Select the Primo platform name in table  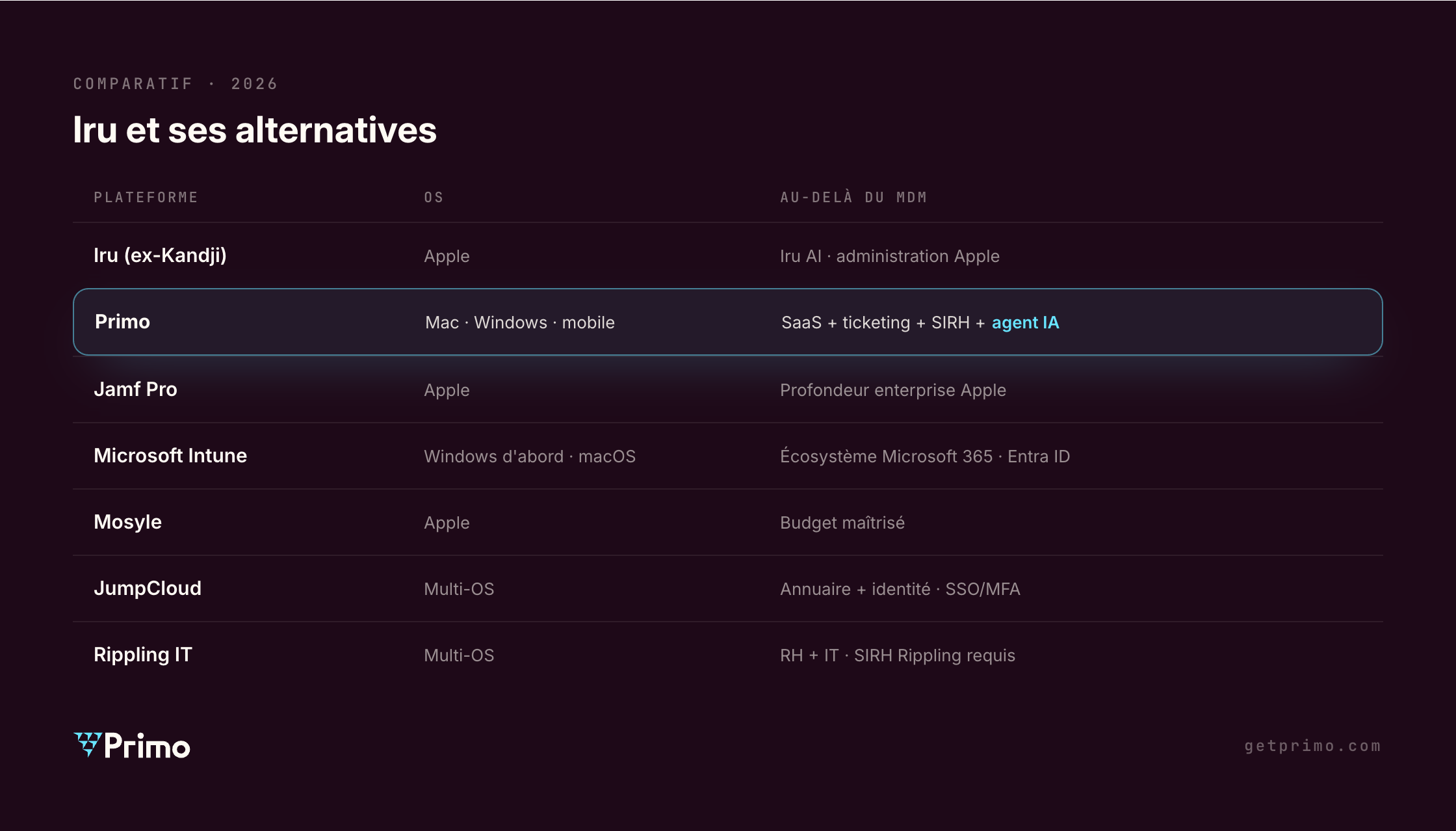pyautogui.click(x=122, y=322)
